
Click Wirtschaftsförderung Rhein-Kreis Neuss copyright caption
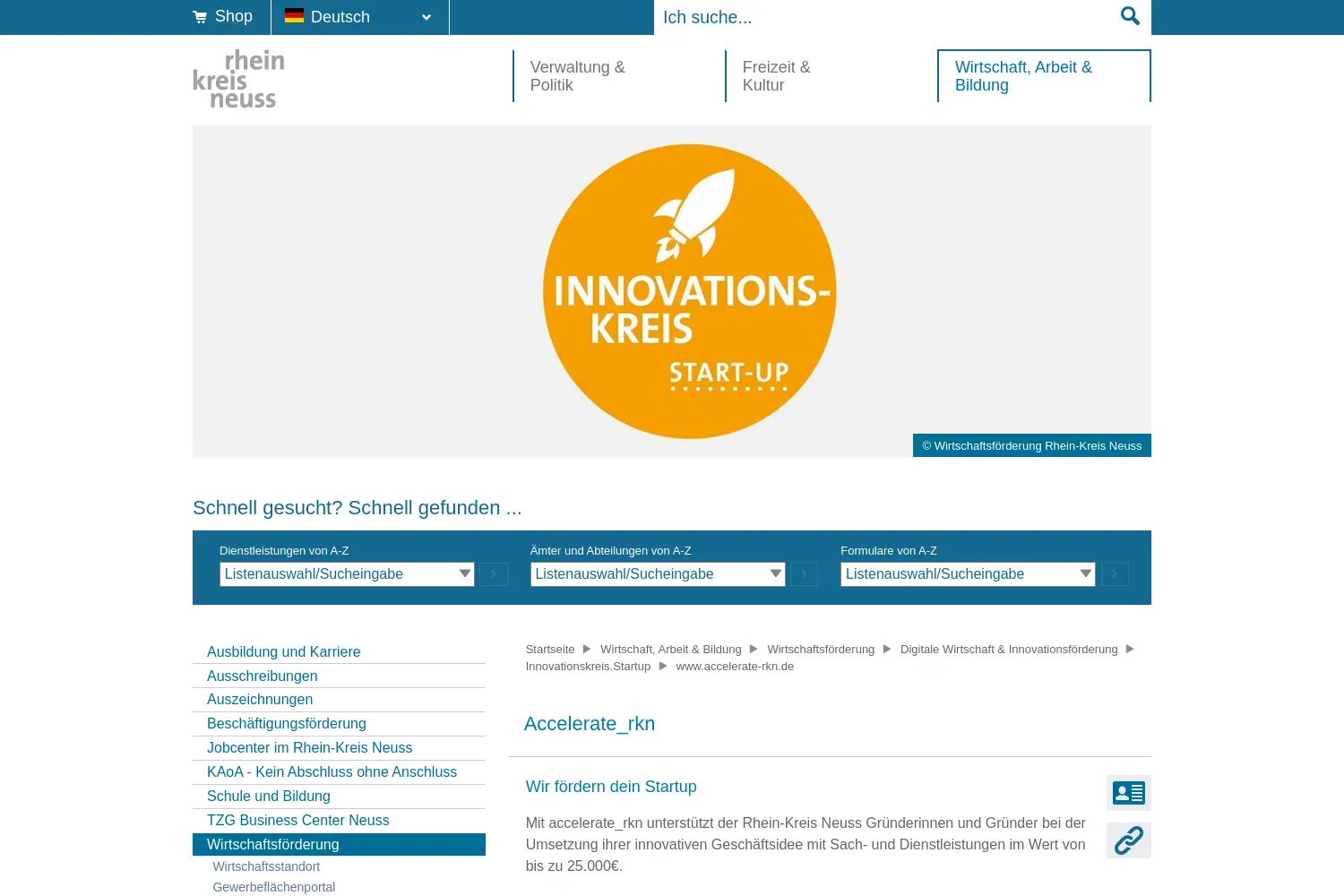coord(1032,445)
